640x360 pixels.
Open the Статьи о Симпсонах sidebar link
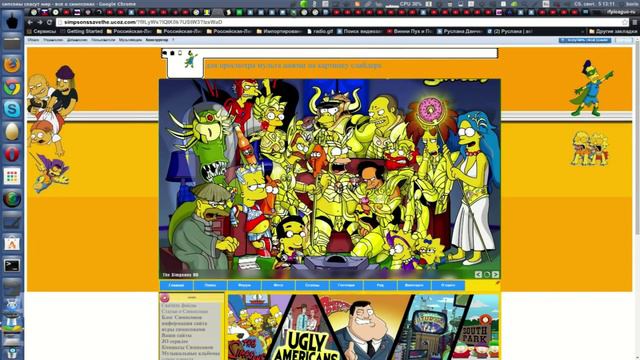click(184, 311)
